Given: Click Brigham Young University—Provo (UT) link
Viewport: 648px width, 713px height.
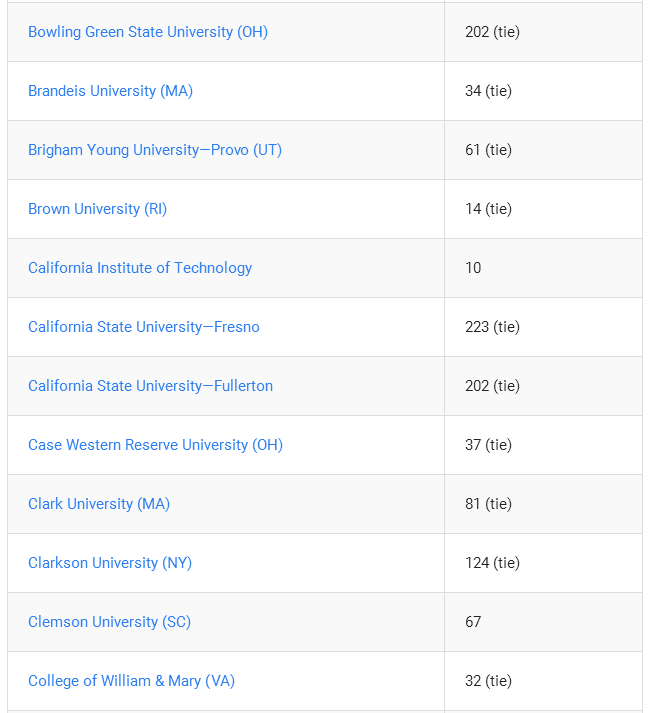Looking at the screenshot, I should 155,150.
